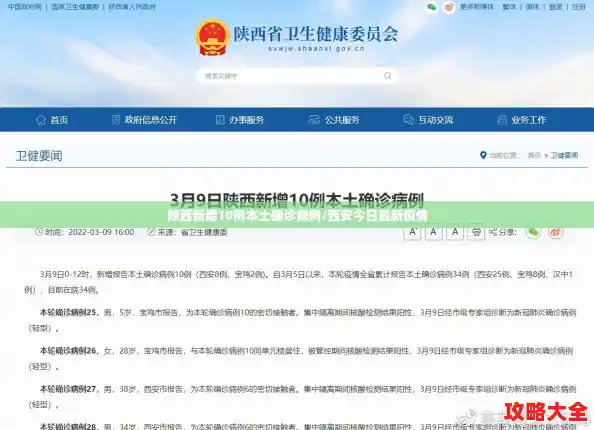The image size is (594, 430).
Task: Switch to 简体 simplified Chinese
Action: (x=532, y=7)
